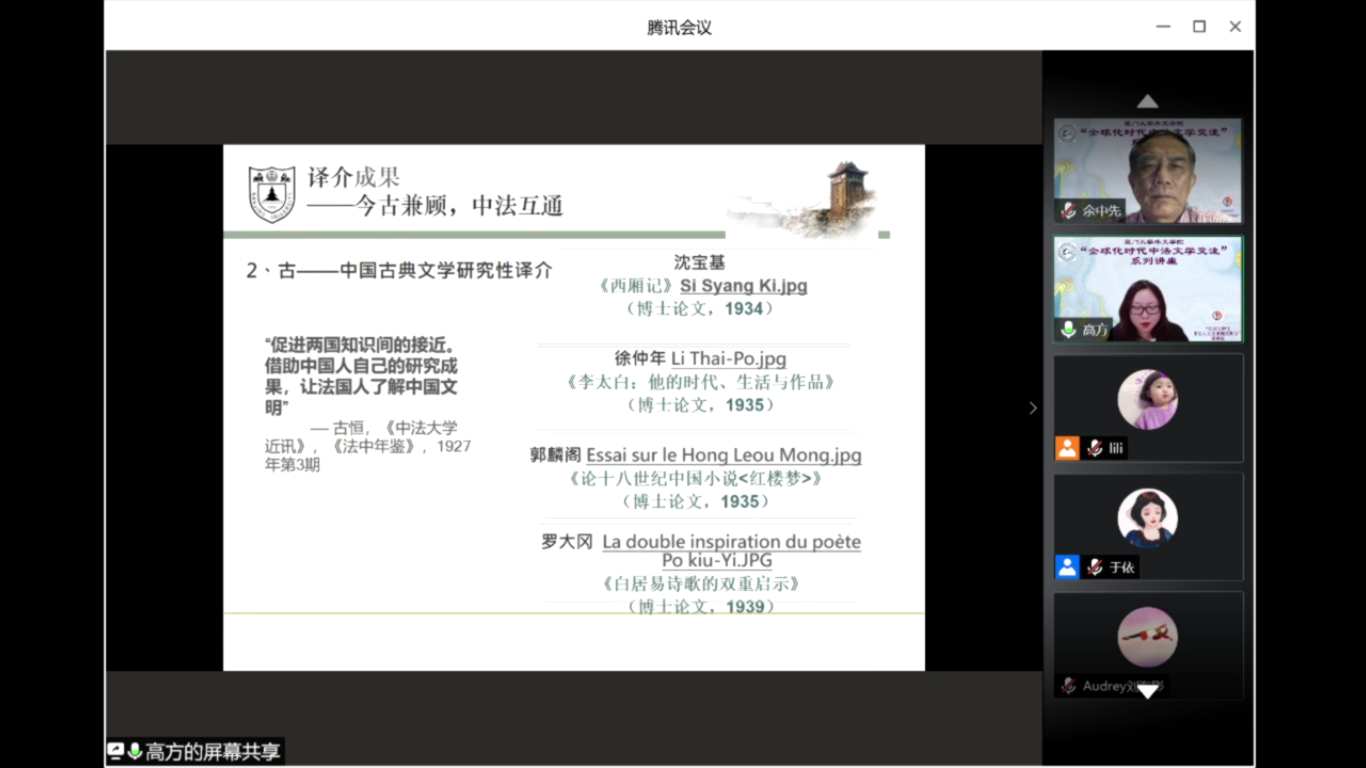Maximize the 腾讯会议 window
The height and width of the screenshot is (768, 1366).
pyautogui.click(x=1199, y=27)
